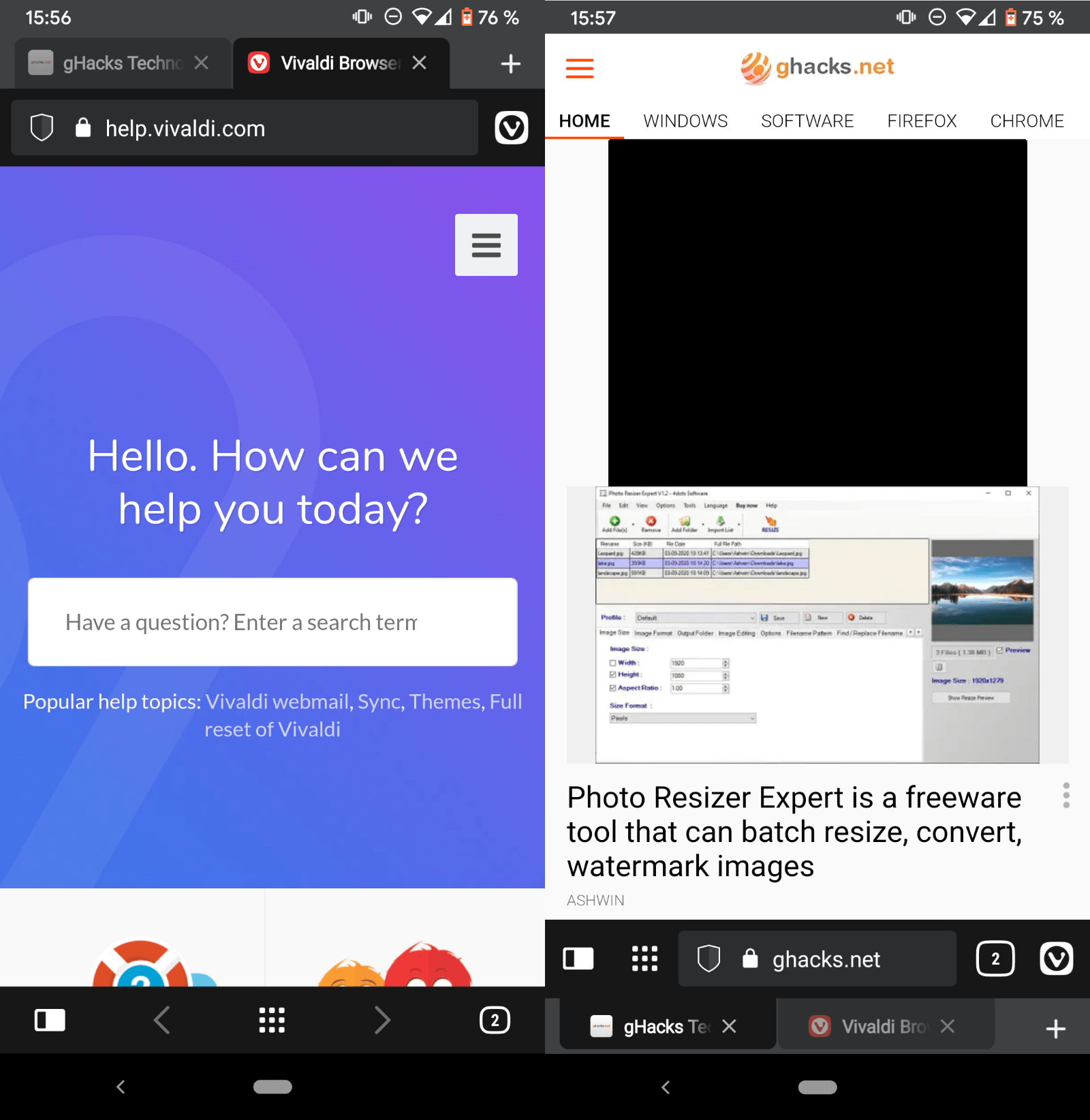Close the gHacks tab in bottom tab bar
The height and width of the screenshot is (1120, 1090).
pos(729,1026)
